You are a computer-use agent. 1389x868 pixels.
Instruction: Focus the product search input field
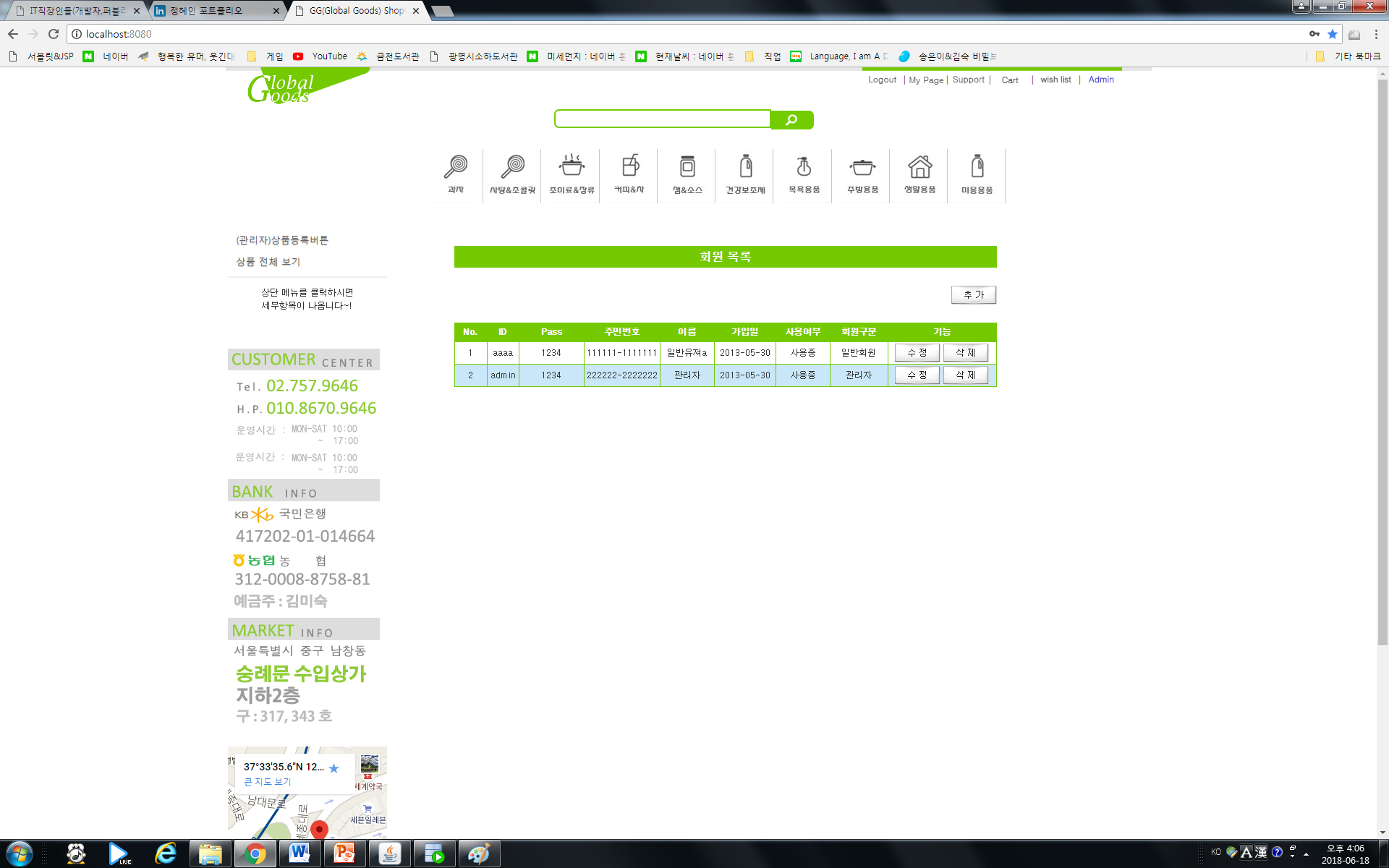click(662, 119)
